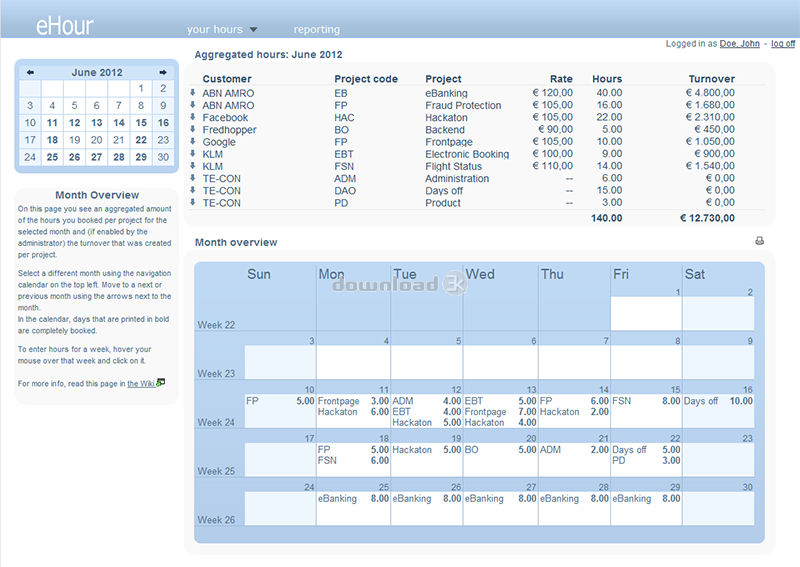800x567 pixels.
Task: Select the total turnover € 12.730,00
Action: pyautogui.click(x=708, y=218)
